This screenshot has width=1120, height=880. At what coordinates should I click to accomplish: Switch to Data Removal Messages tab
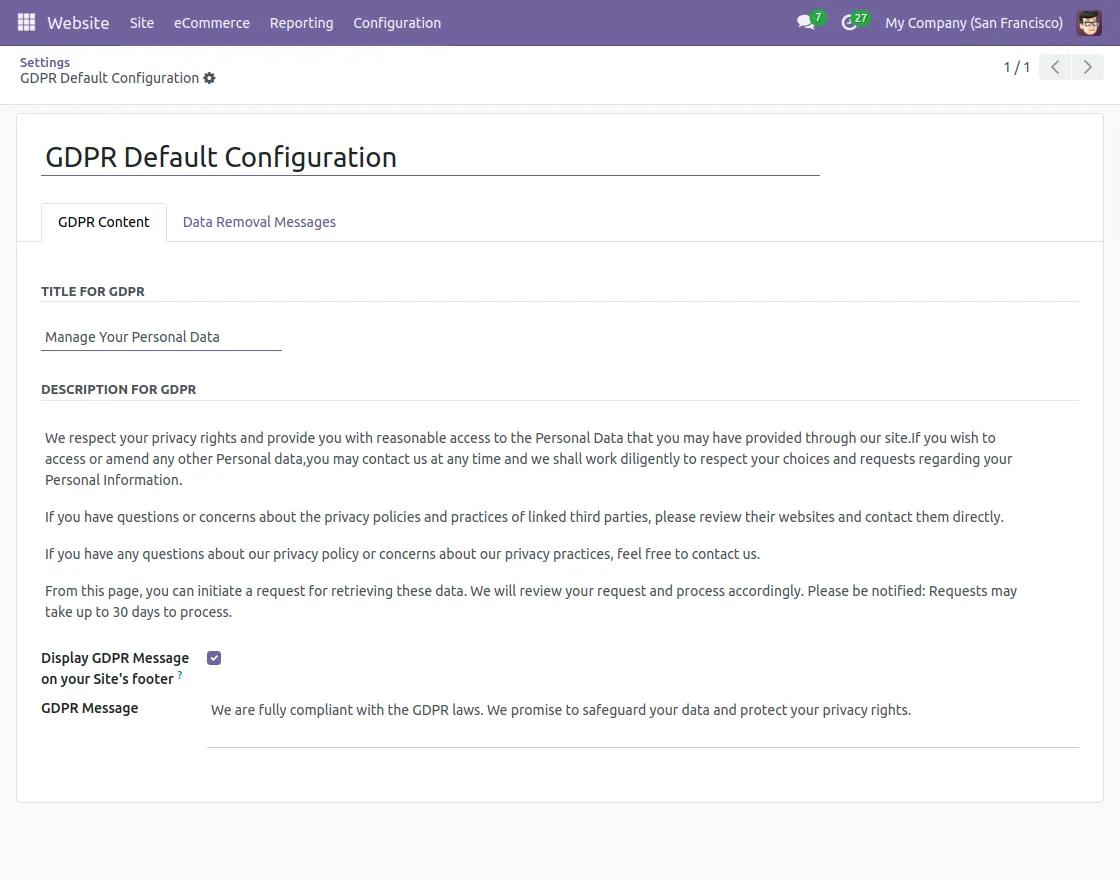(x=259, y=221)
